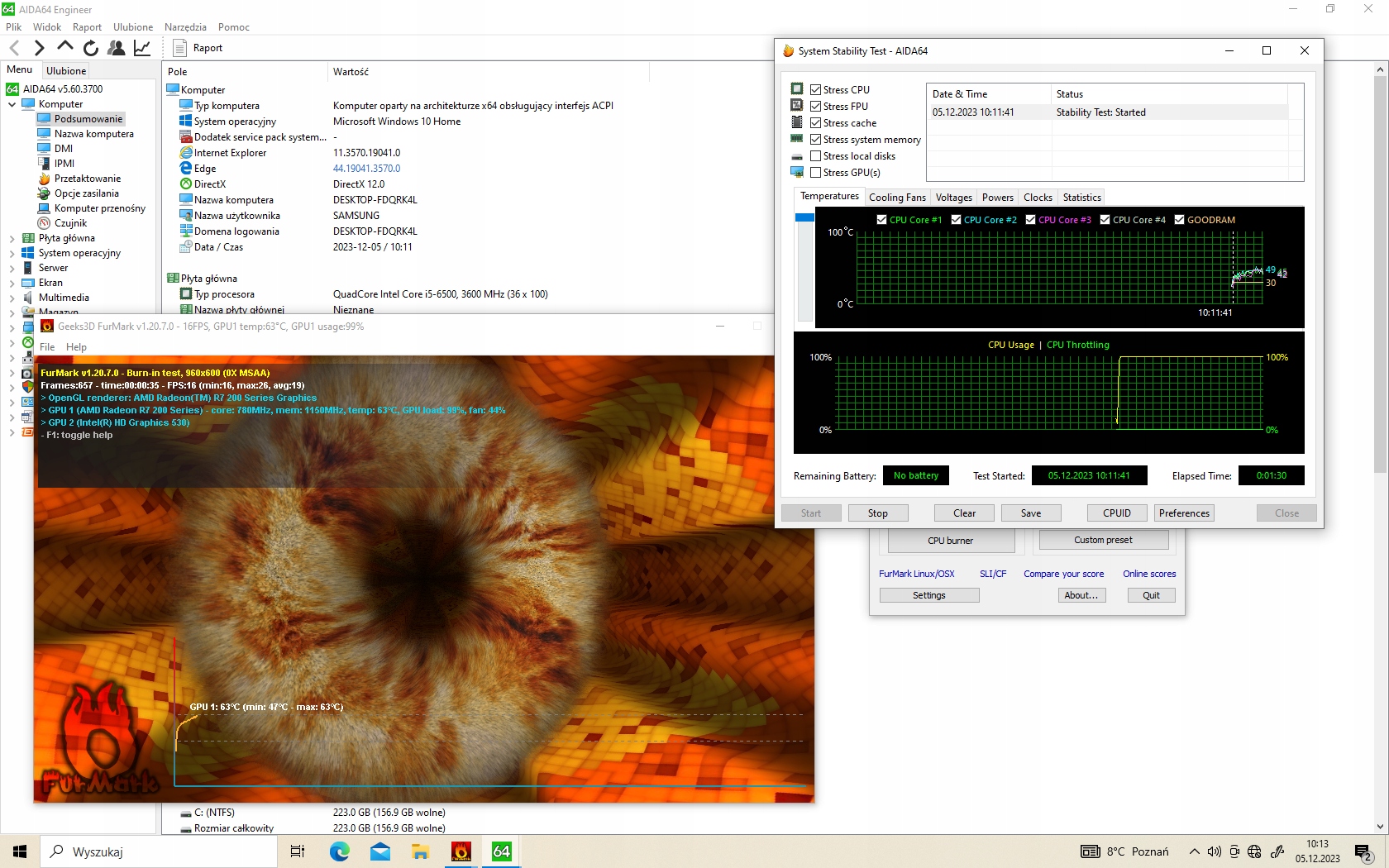Open the notification center icon
The image size is (1389, 868).
pyautogui.click(x=1364, y=851)
